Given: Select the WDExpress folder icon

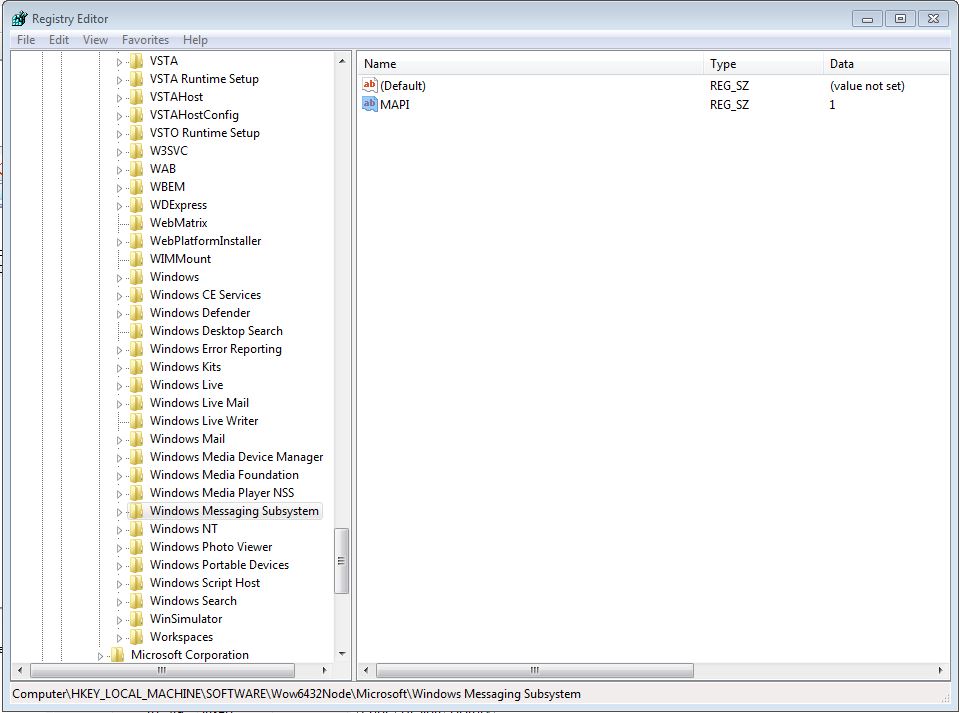Looking at the screenshot, I should point(137,205).
